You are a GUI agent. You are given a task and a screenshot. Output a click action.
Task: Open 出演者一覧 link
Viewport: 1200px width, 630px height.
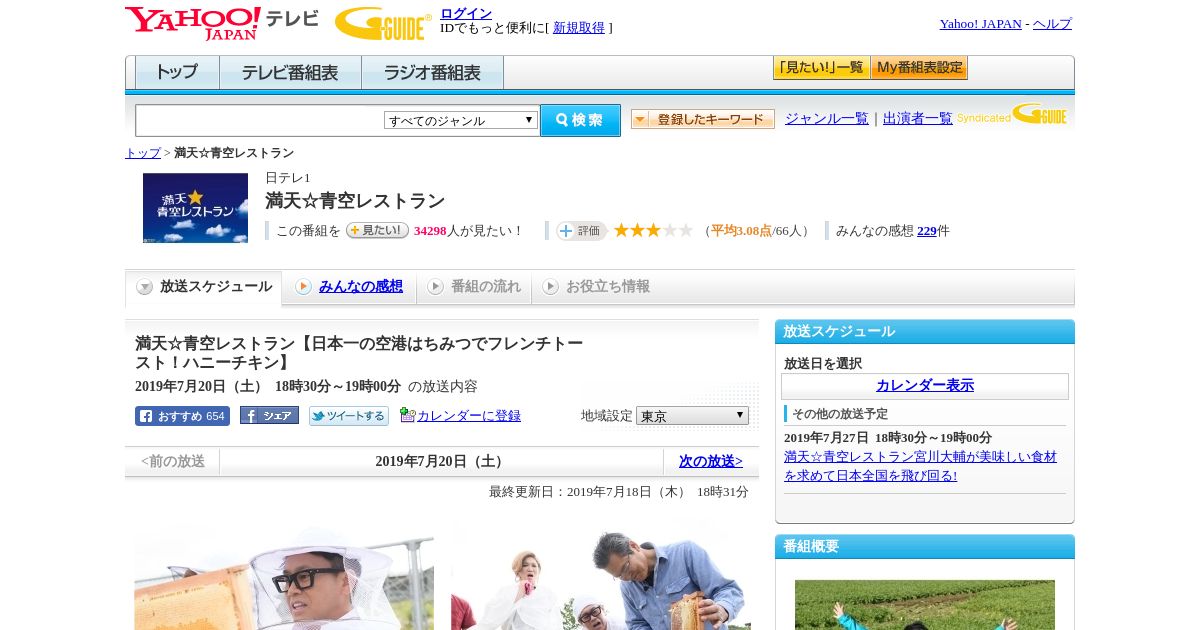(x=917, y=119)
